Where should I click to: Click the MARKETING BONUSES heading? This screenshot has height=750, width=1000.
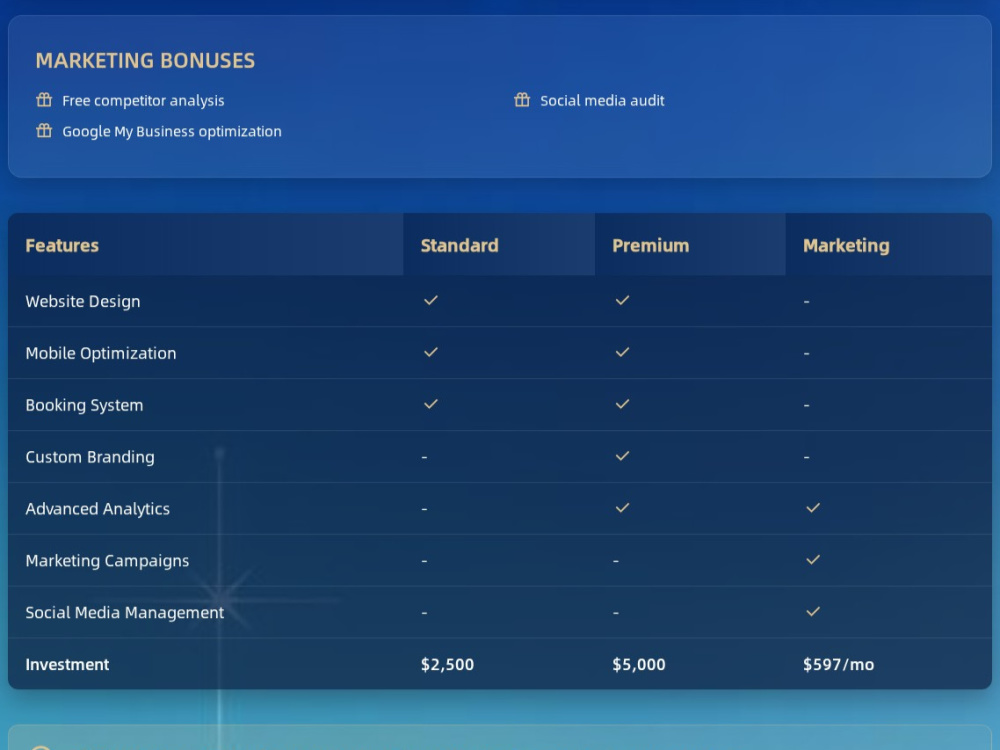click(x=145, y=61)
